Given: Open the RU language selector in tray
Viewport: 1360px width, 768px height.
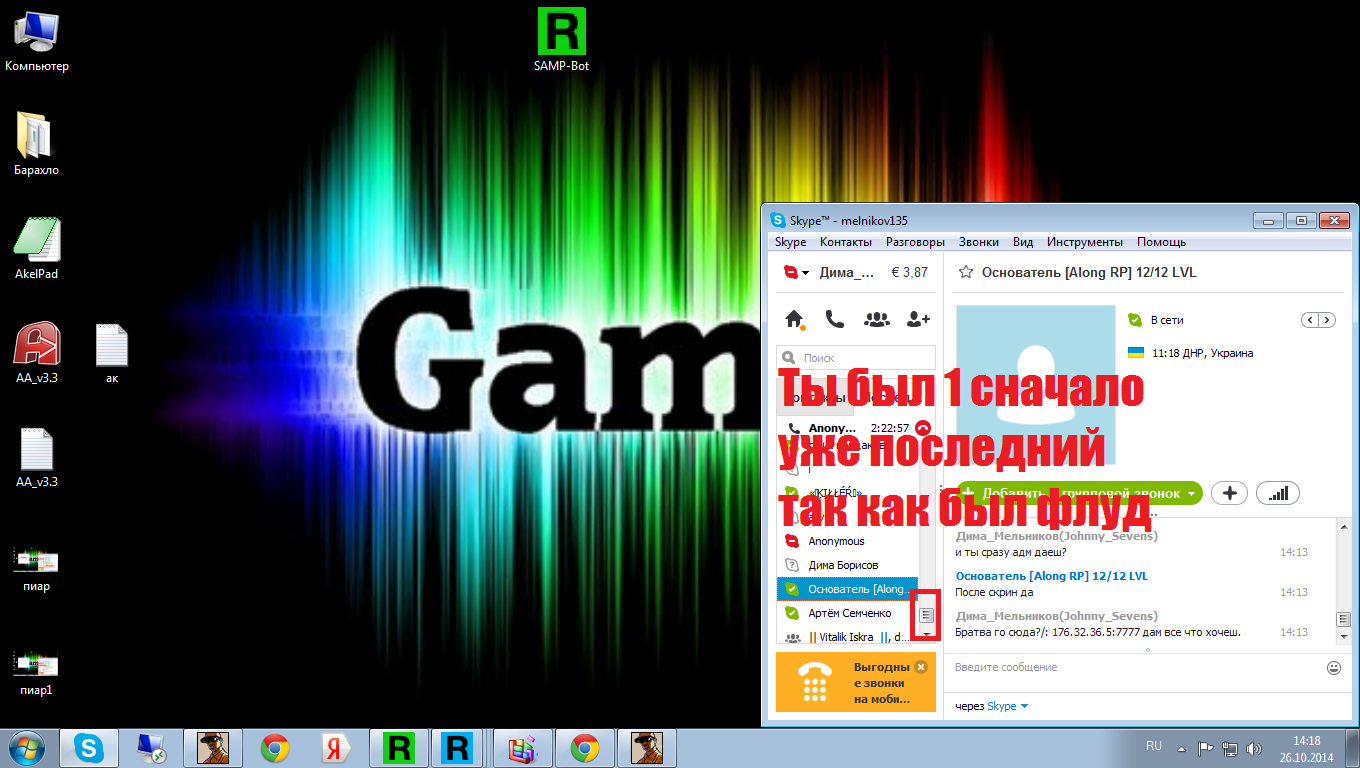Looking at the screenshot, I should (x=1154, y=746).
